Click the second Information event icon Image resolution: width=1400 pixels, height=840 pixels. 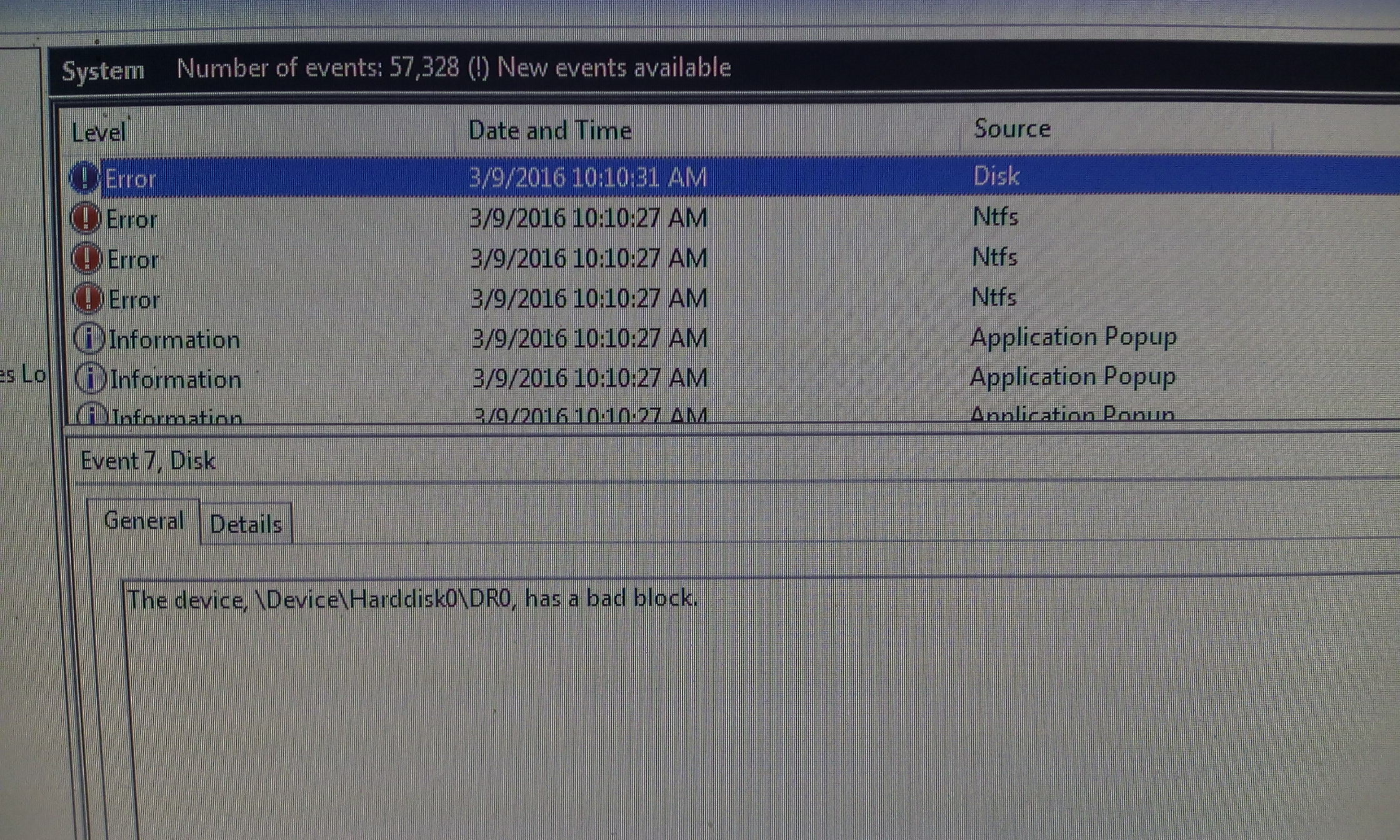point(91,378)
